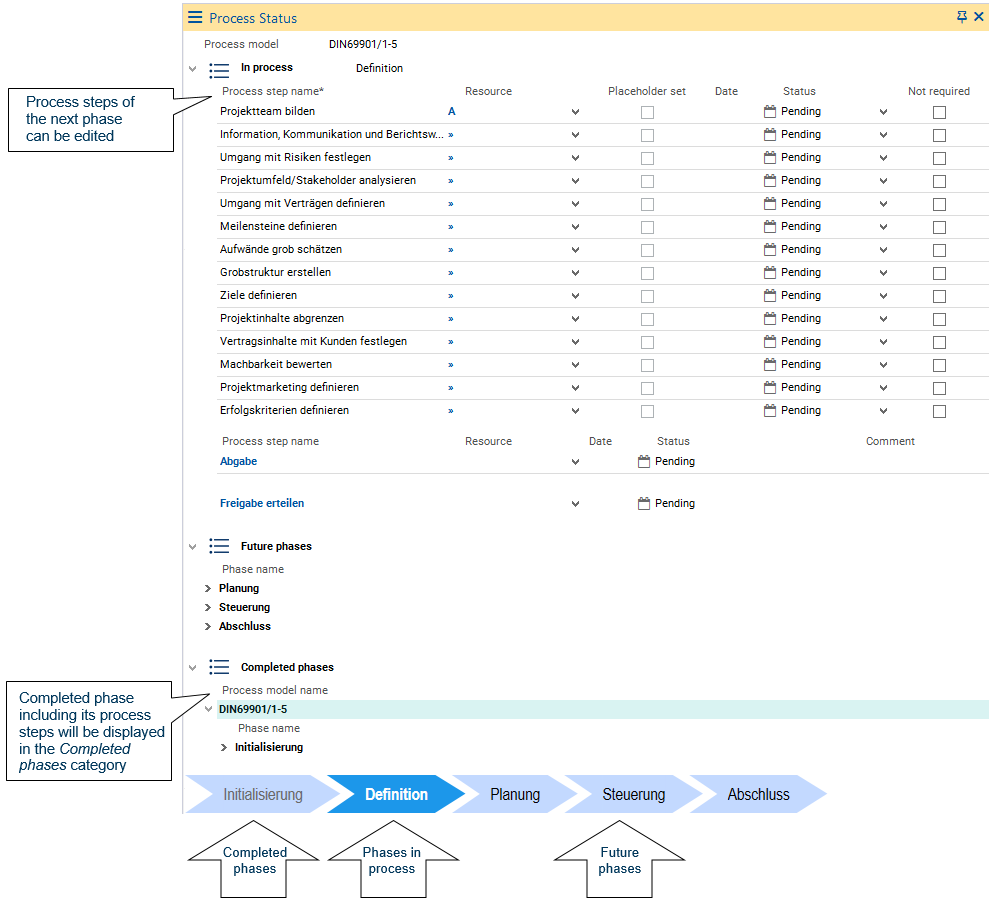
Task: Click double-arrow icon for Ziele definieren
Action: (x=451, y=296)
